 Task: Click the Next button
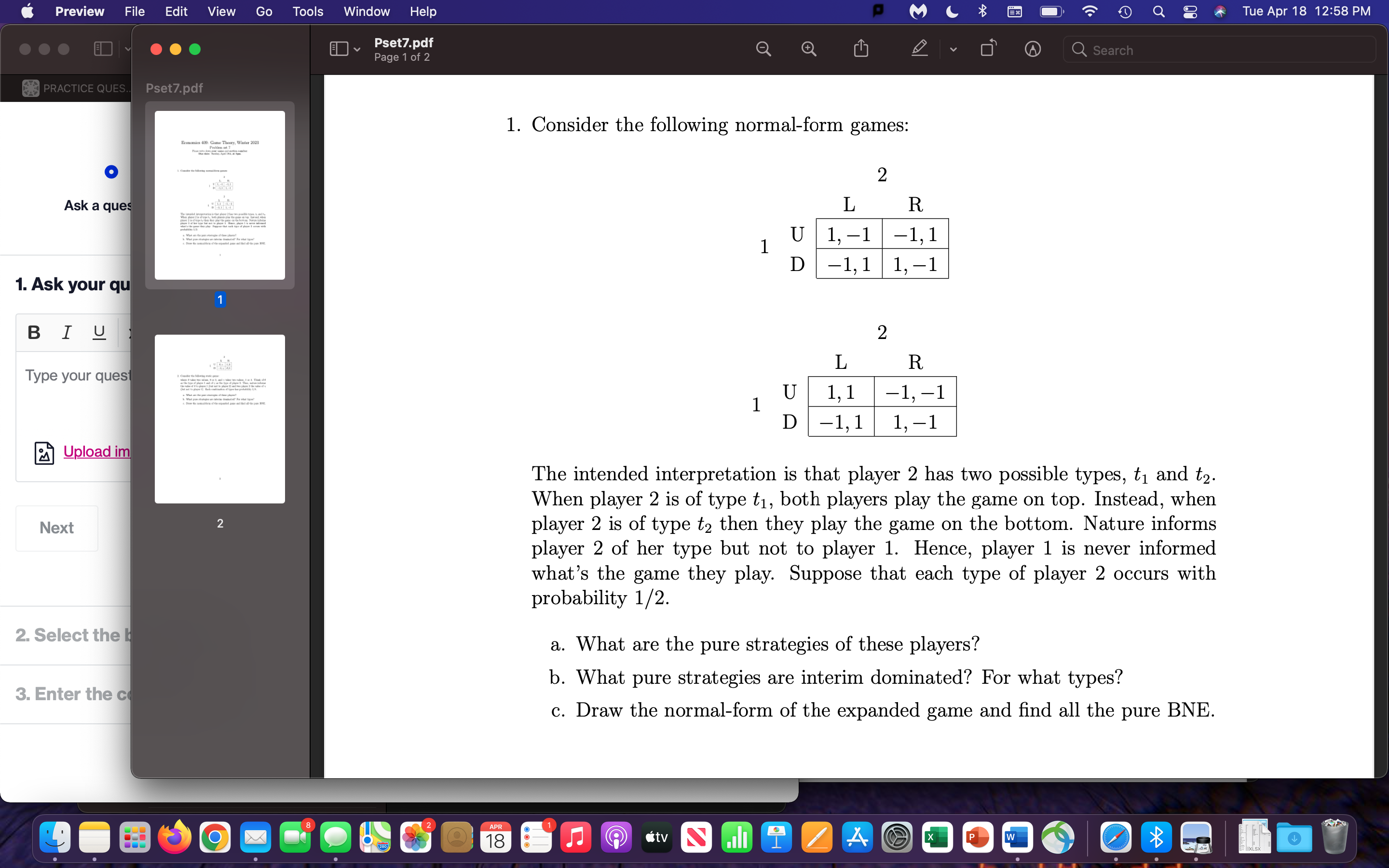pyautogui.click(x=56, y=528)
